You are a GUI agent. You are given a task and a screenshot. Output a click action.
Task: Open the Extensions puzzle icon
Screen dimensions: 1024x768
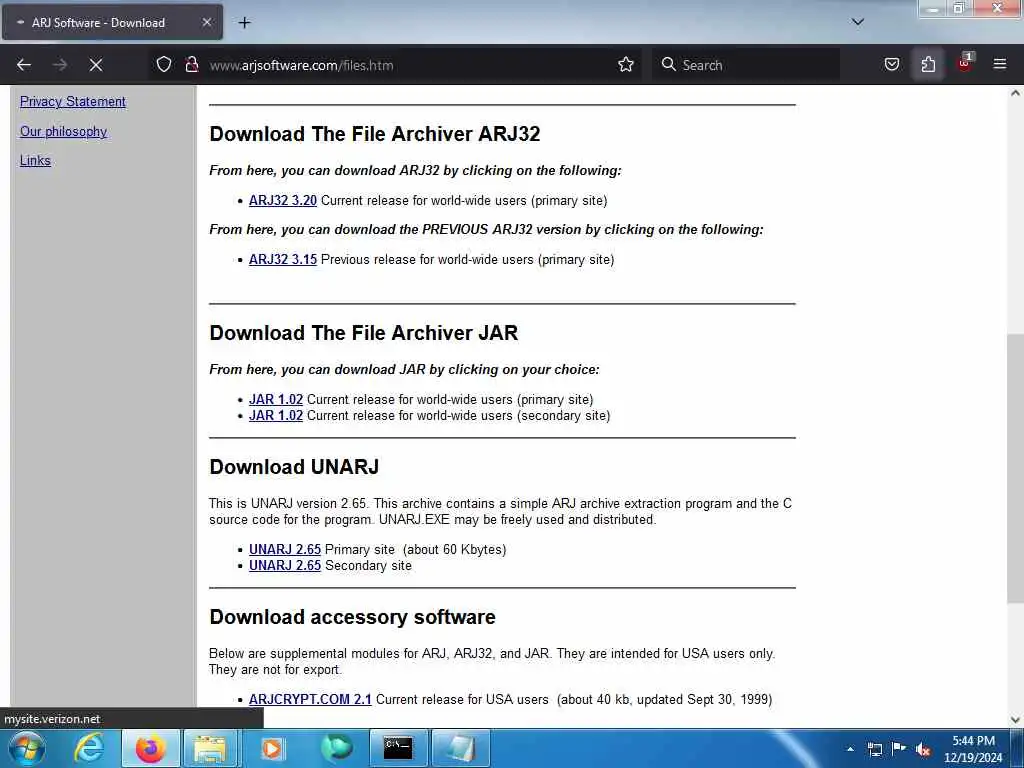928,65
